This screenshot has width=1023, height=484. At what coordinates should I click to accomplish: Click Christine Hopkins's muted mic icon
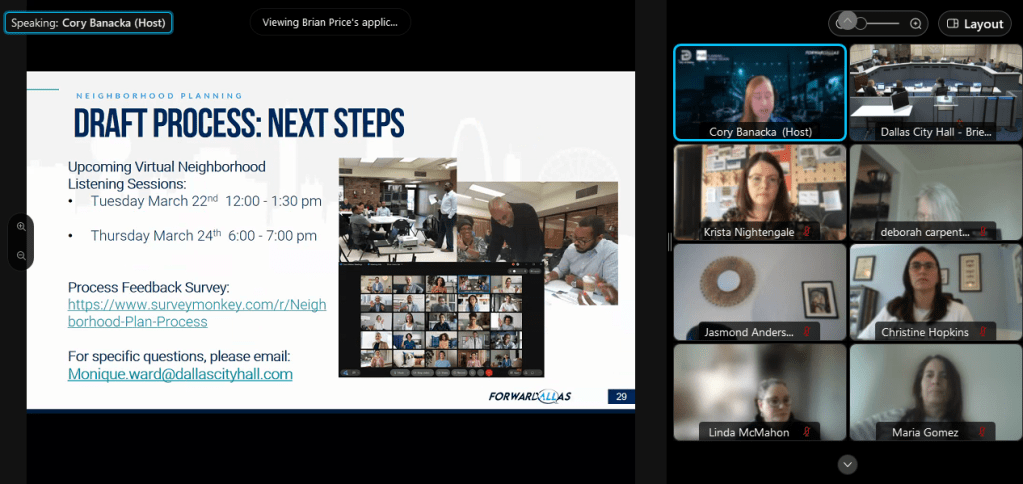click(983, 332)
